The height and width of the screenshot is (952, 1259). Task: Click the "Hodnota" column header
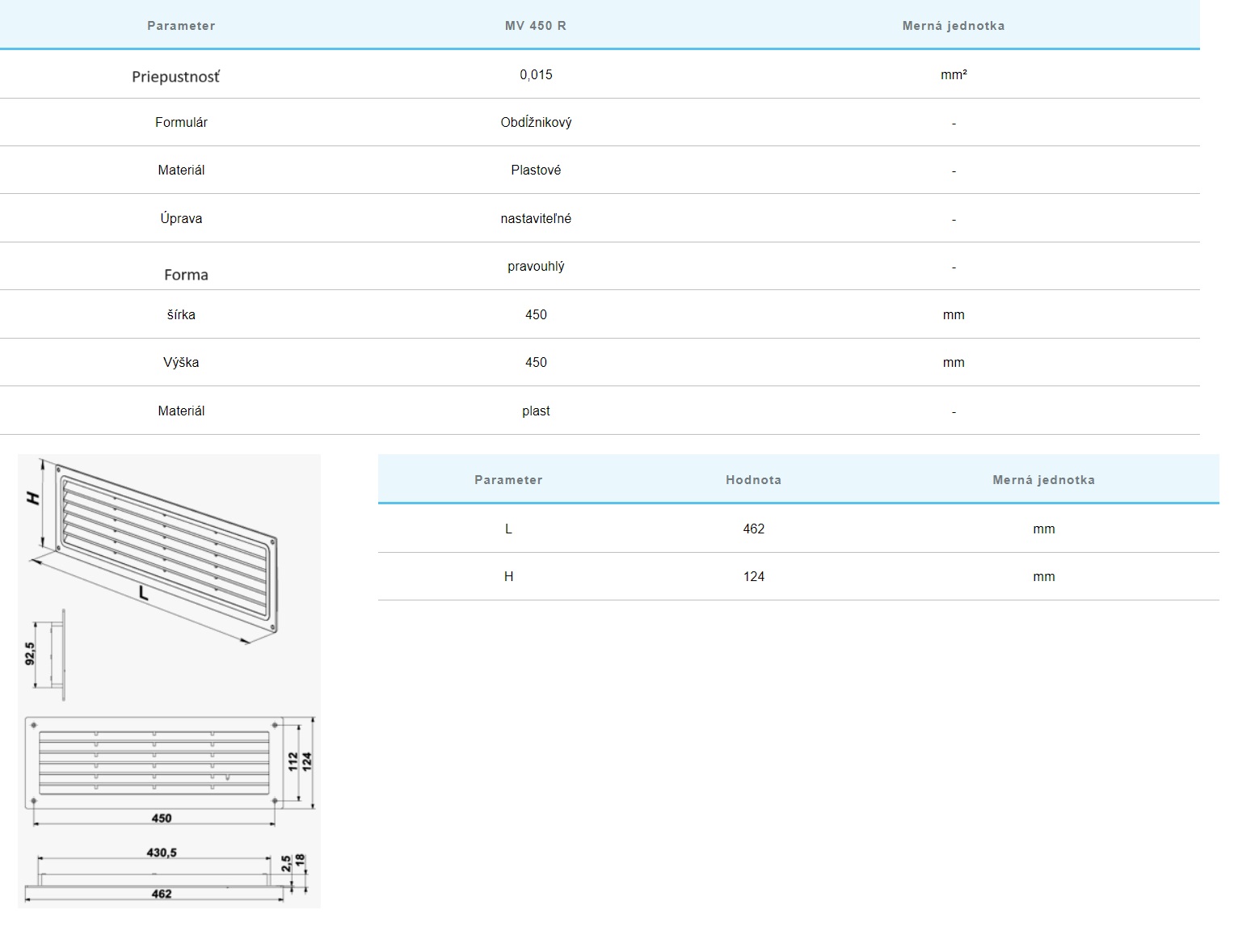pyautogui.click(x=753, y=480)
